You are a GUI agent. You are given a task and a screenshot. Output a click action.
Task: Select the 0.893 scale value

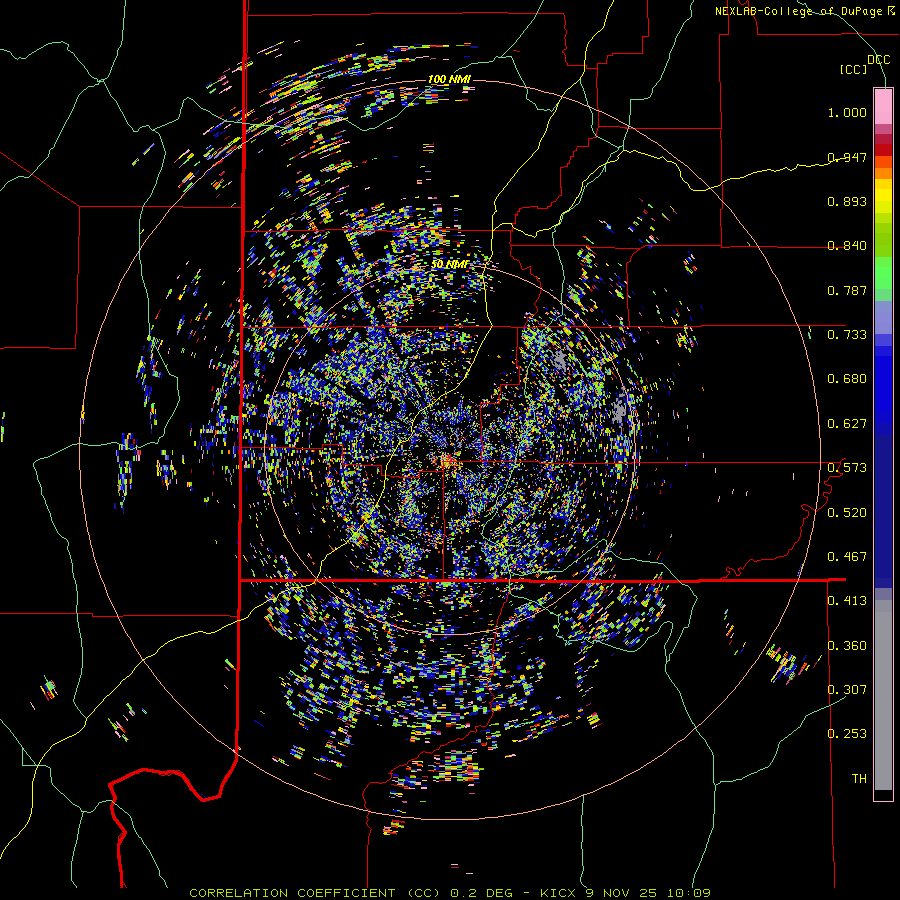click(847, 201)
